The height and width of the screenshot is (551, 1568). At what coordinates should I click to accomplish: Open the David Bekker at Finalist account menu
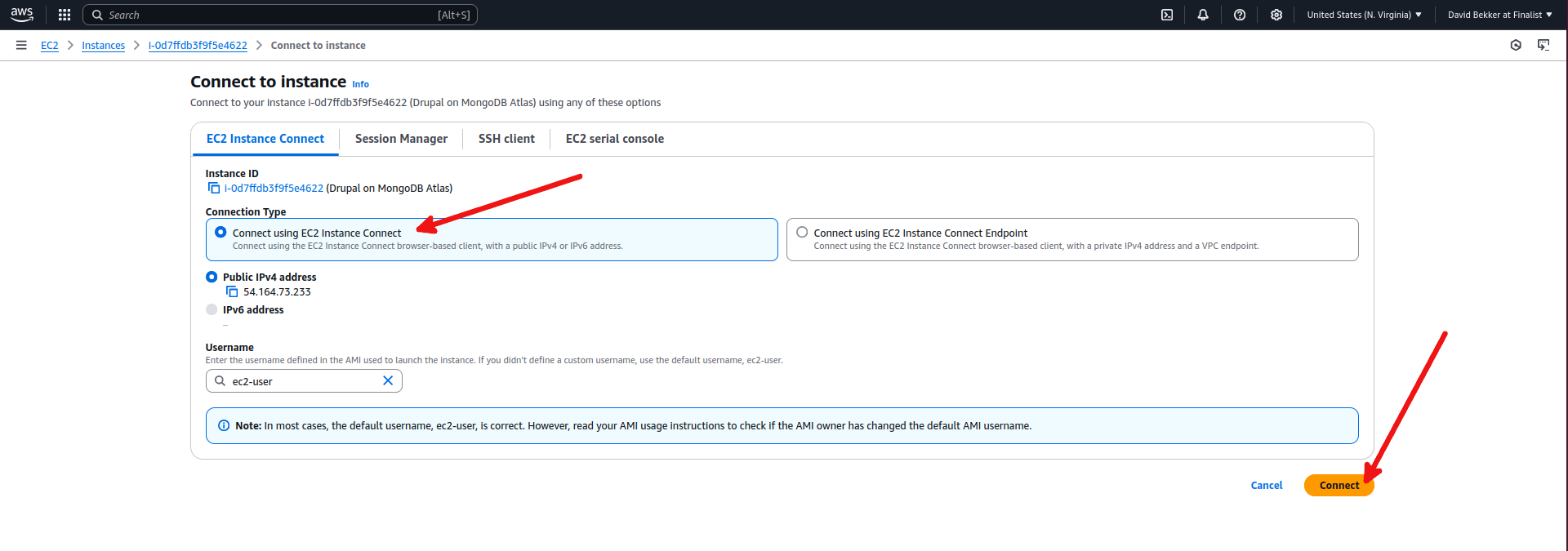pos(1500,15)
